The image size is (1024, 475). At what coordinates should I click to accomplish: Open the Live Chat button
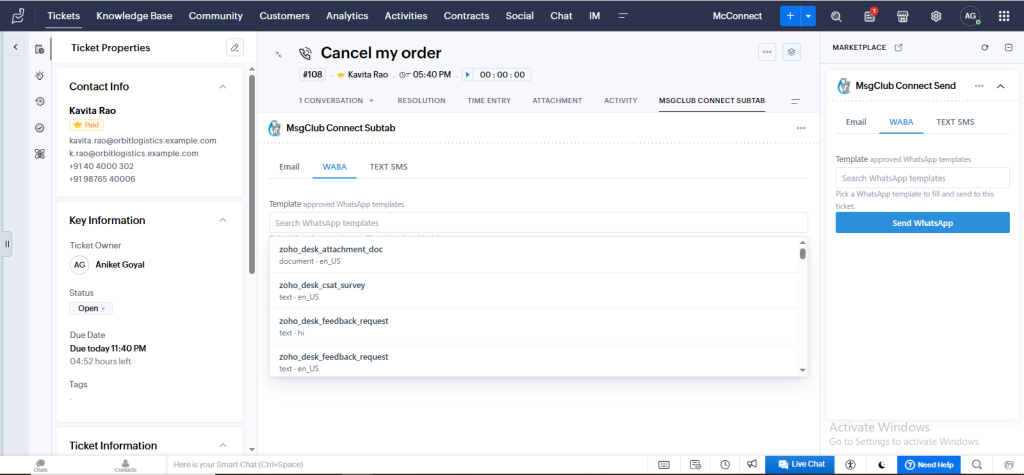coord(801,465)
